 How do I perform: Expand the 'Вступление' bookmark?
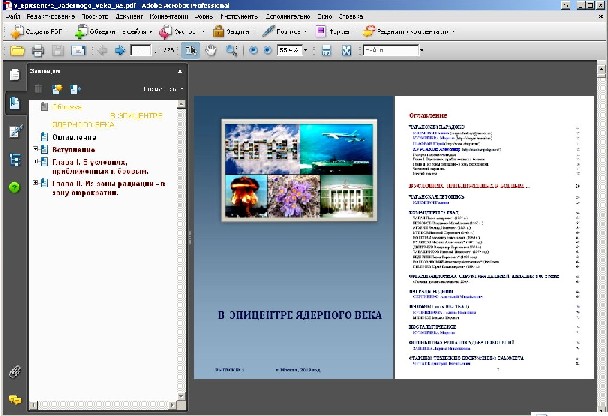pos(35,150)
